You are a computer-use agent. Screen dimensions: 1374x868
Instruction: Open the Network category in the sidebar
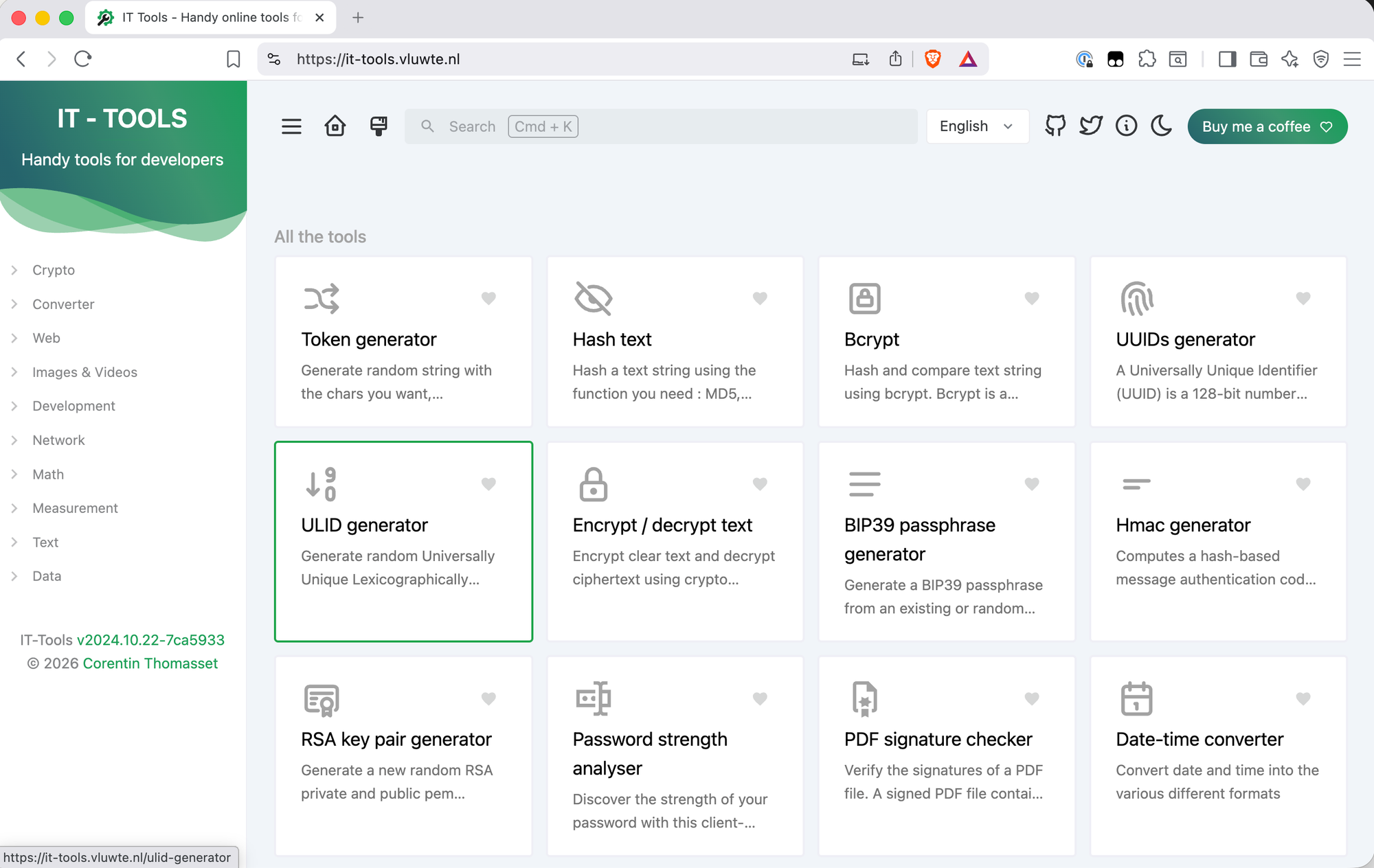pos(58,439)
